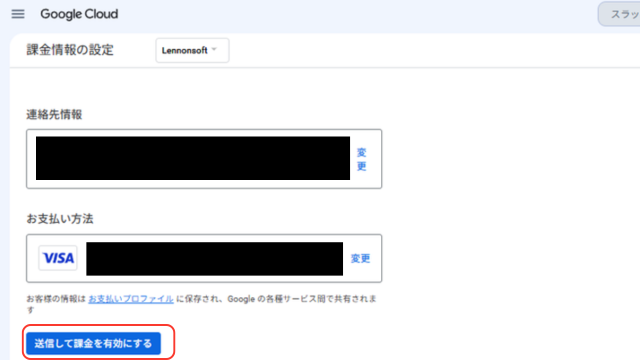Open the Lennonsoft project dropdown
640x360 pixels.
(192, 50)
